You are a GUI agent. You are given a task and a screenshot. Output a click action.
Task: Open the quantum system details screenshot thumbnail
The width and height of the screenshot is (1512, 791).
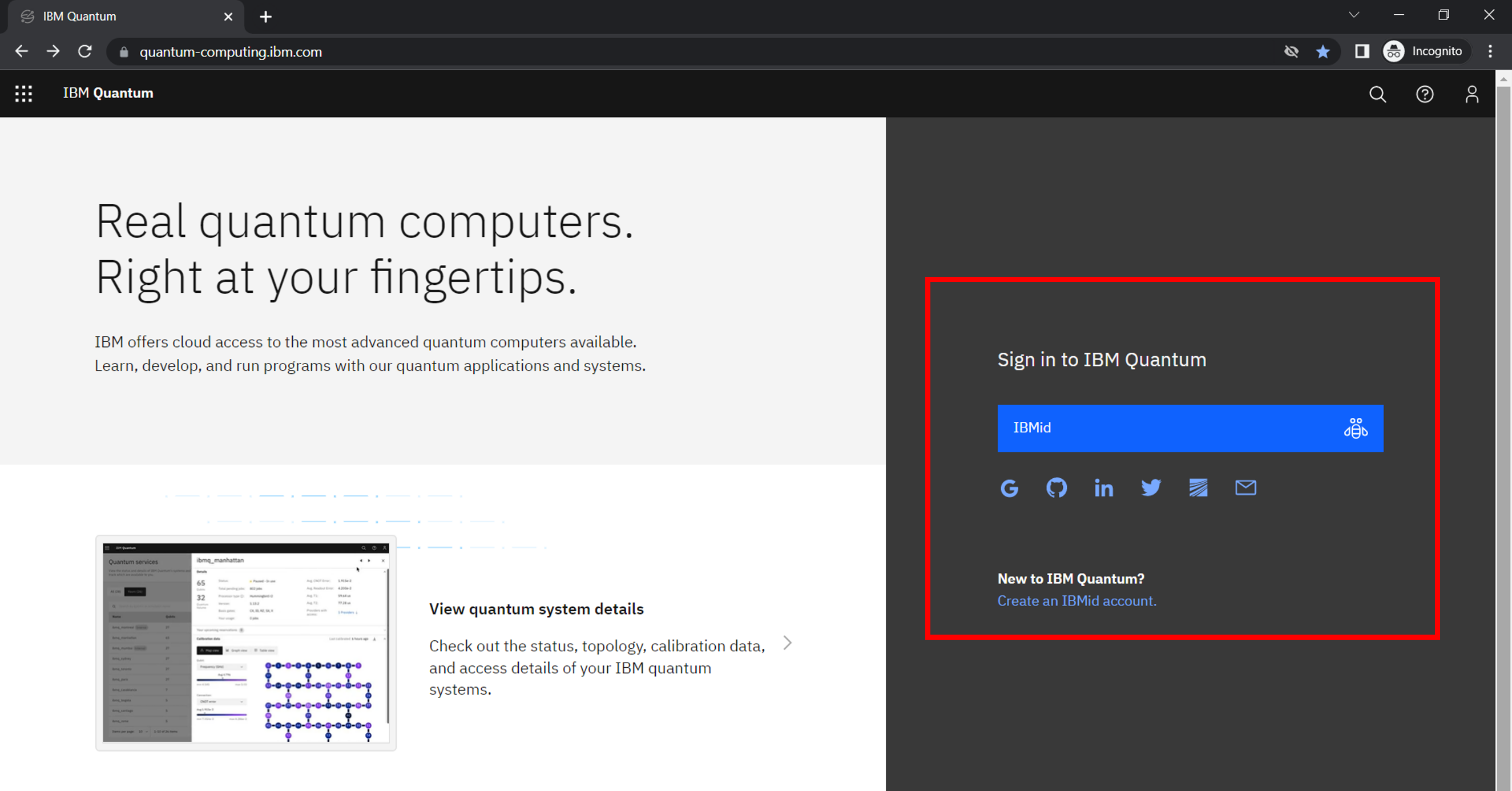click(246, 643)
